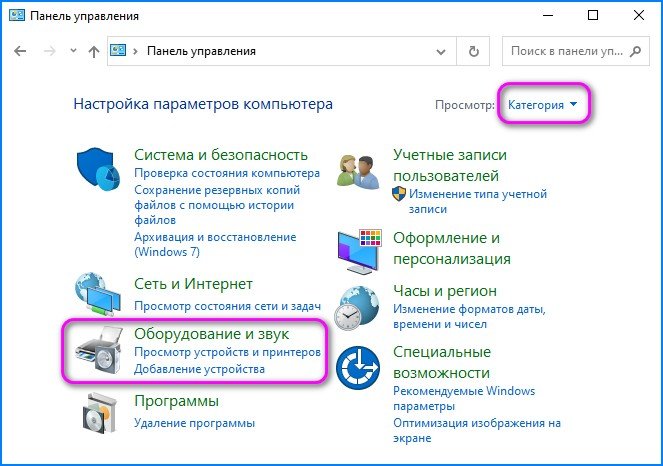Open the Programs disc box icon
The image size is (663, 466).
(x=100, y=413)
